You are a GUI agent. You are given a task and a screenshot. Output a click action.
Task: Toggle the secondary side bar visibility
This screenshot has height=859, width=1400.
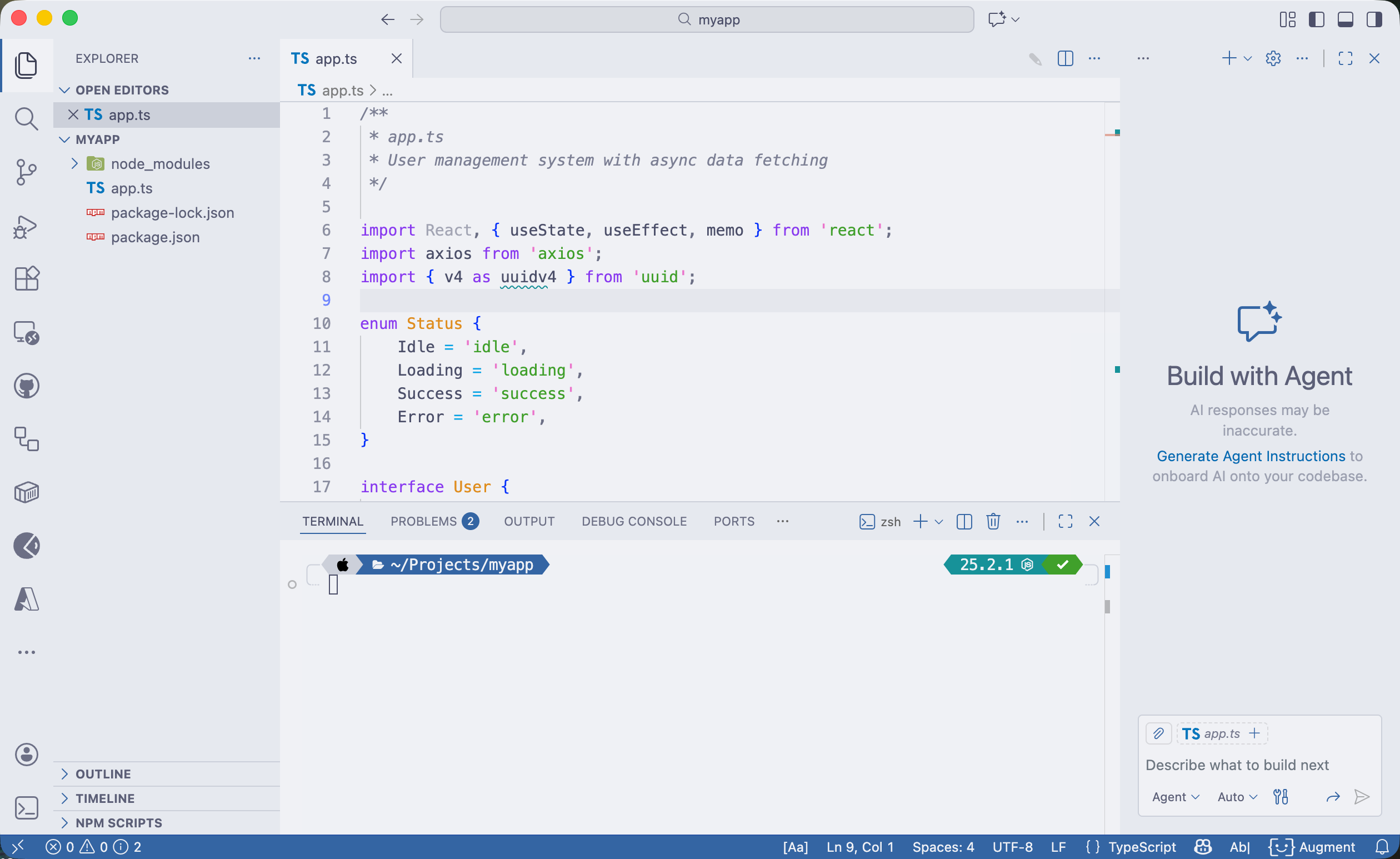tap(1374, 19)
